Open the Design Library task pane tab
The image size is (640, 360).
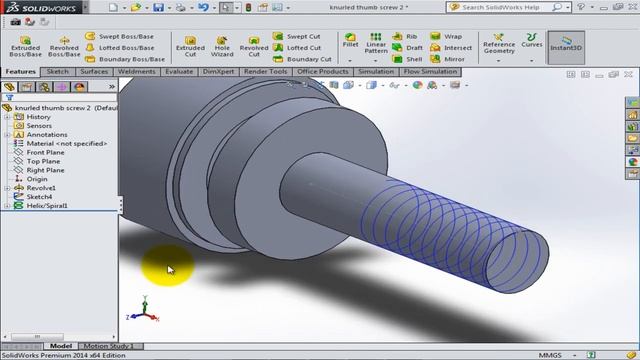coord(632,115)
